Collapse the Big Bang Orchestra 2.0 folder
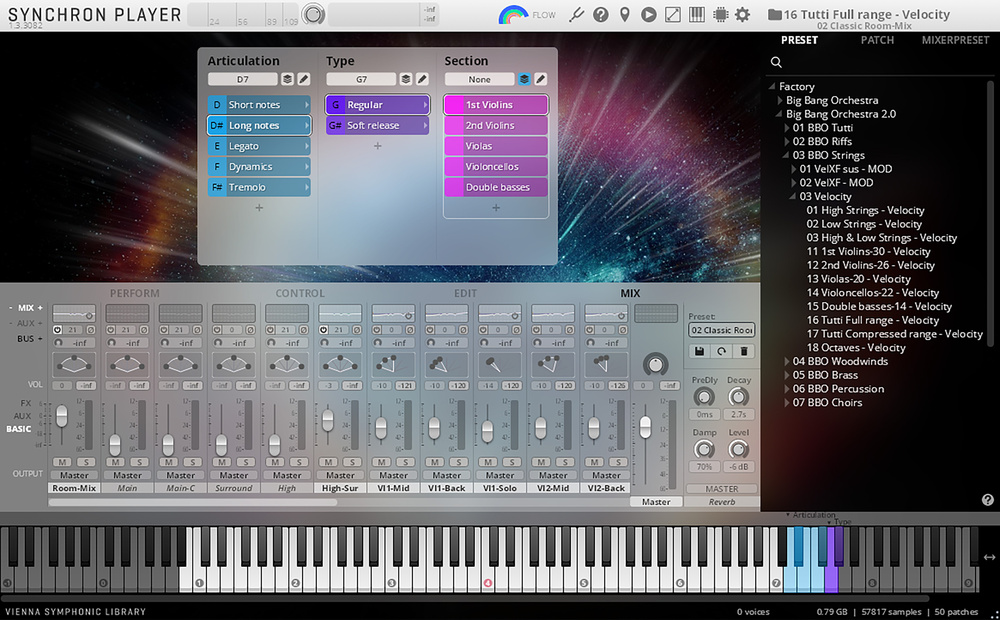This screenshot has width=1000, height=620. point(779,114)
